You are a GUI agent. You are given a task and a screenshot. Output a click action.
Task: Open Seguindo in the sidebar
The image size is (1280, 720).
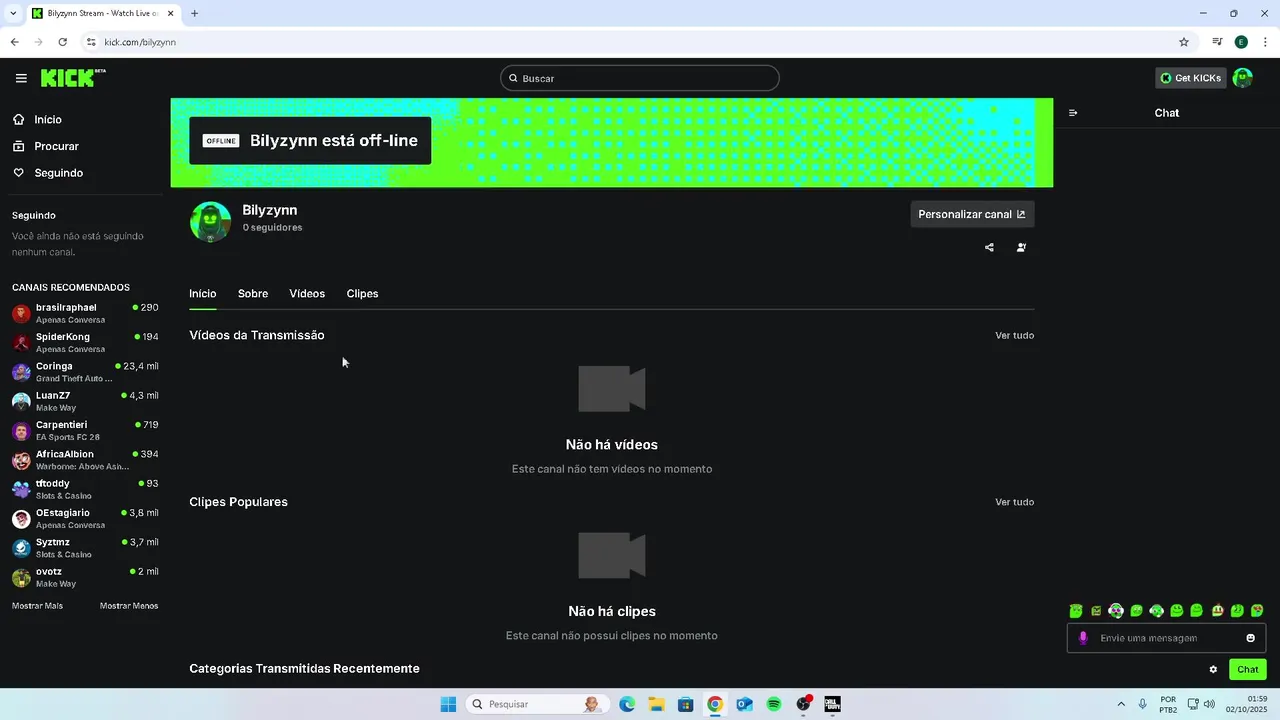point(58,173)
